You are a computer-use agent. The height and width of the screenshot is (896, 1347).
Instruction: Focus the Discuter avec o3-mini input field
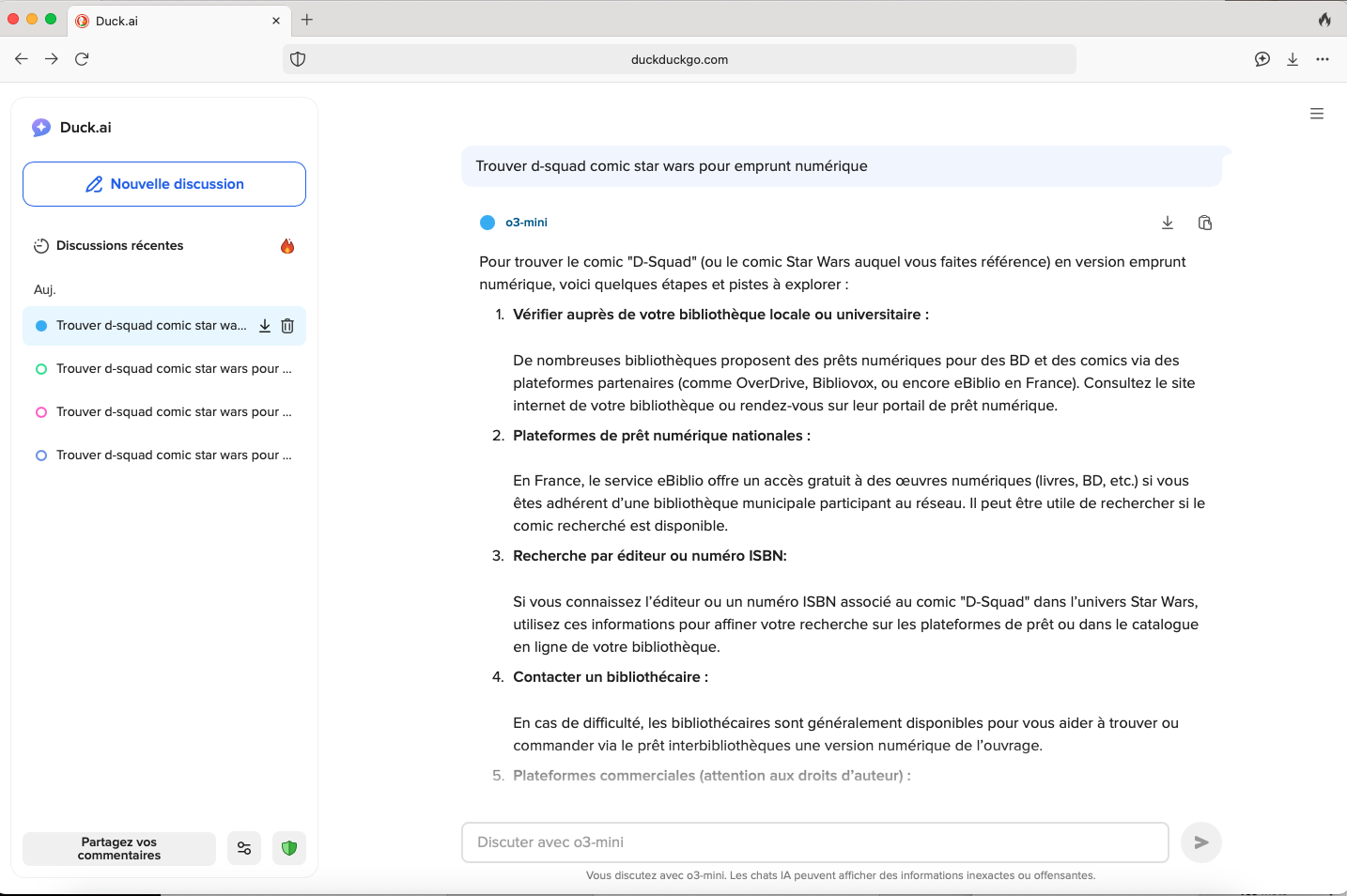[814, 842]
